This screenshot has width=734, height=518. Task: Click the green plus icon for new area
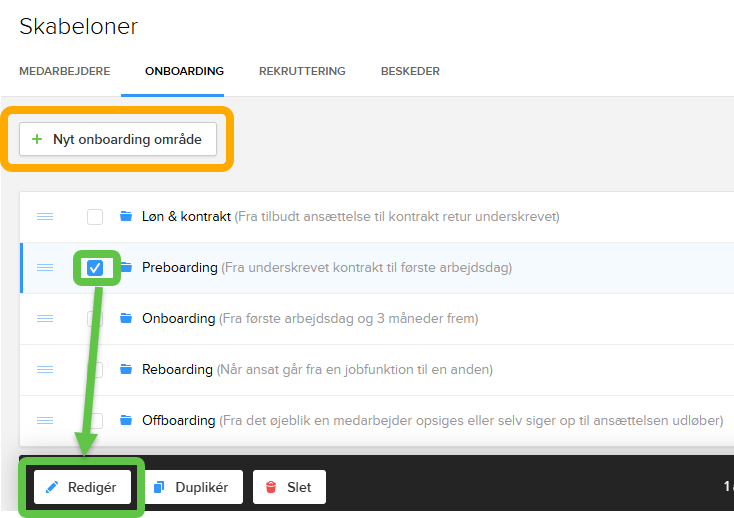tap(37, 139)
